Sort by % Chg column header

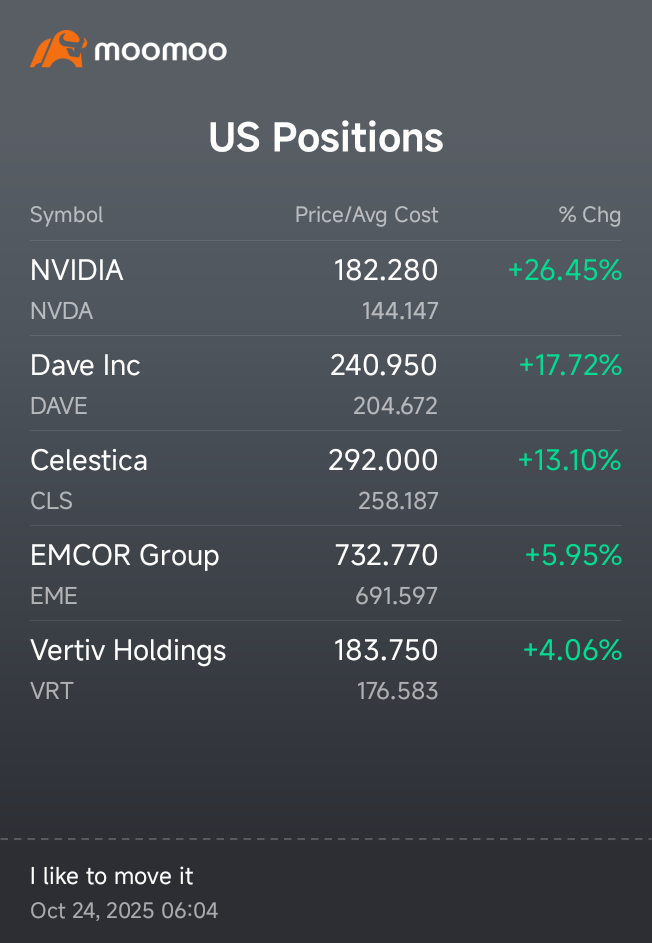click(590, 215)
